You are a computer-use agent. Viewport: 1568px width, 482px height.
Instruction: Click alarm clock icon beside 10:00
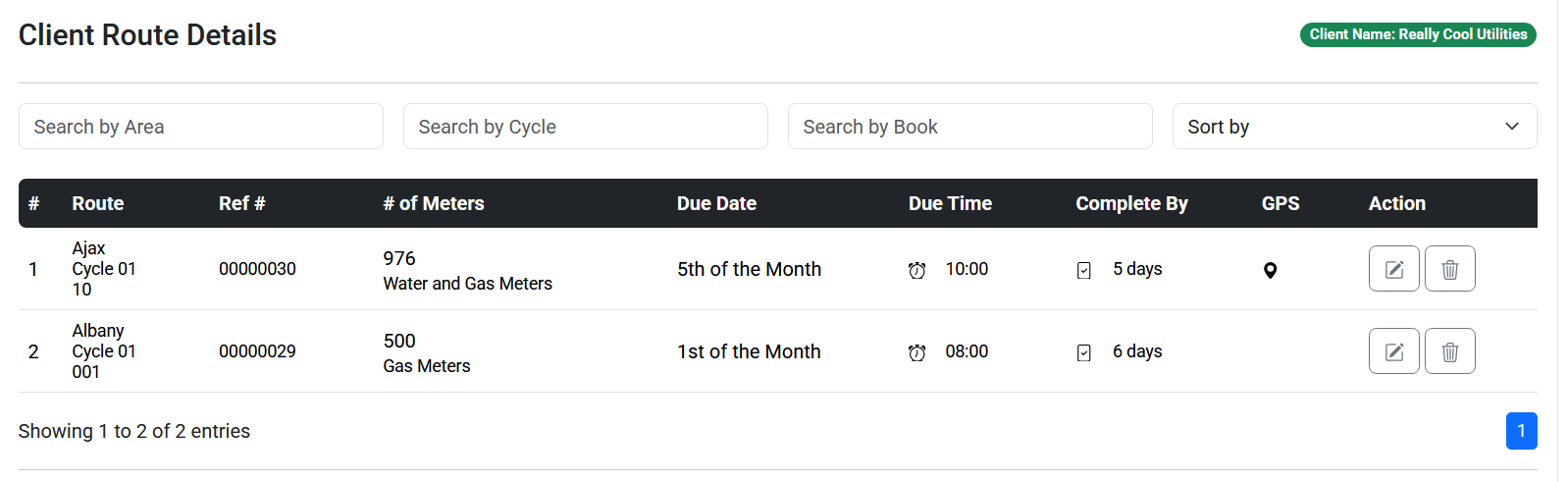coord(916,270)
